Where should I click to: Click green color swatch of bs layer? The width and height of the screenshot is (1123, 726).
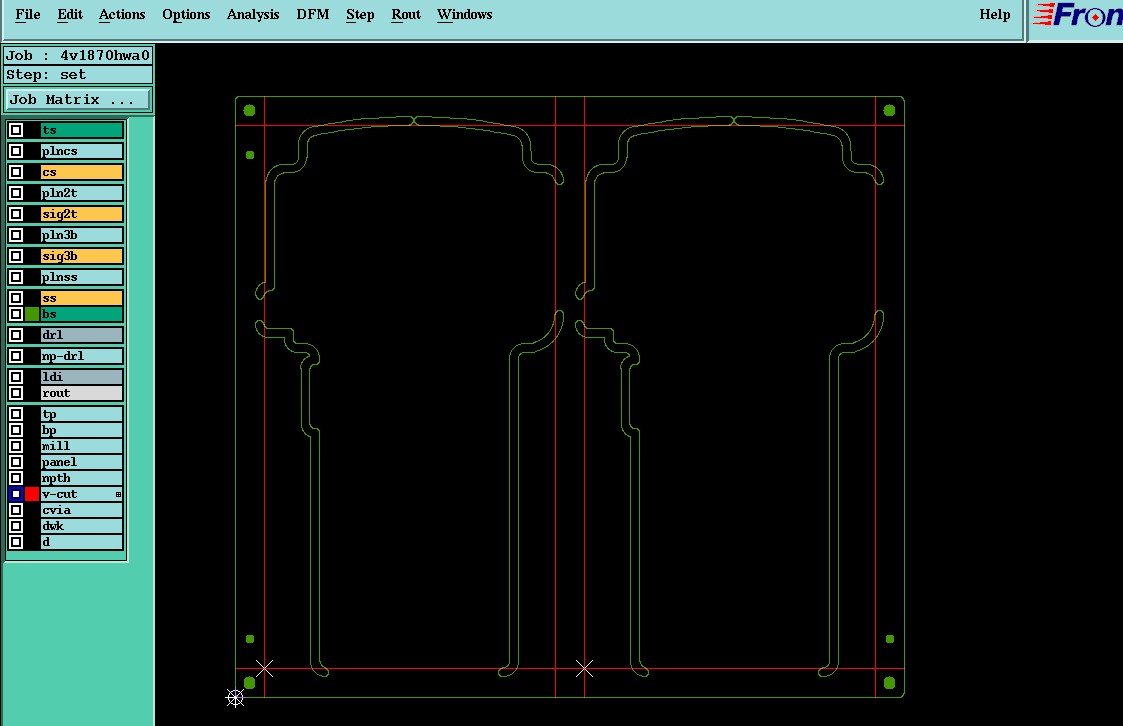click(32, 314)
